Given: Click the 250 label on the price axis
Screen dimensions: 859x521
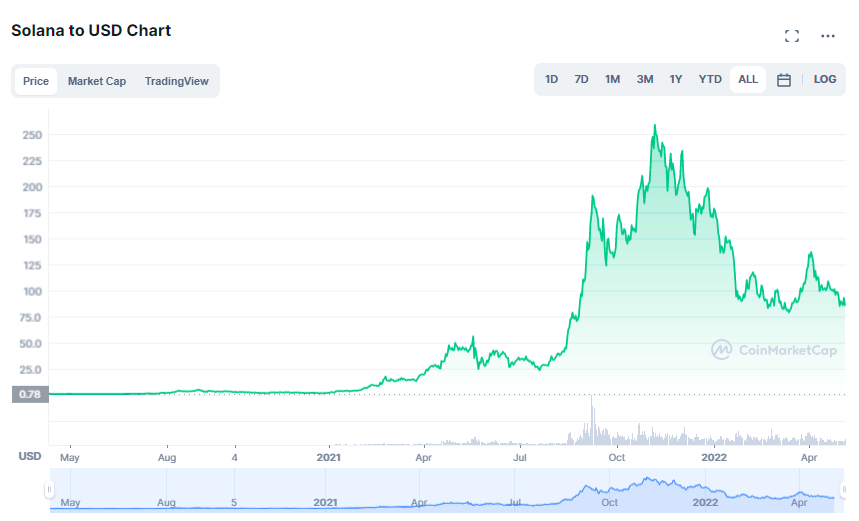Looking at the screenshot, I should (32, 135).
